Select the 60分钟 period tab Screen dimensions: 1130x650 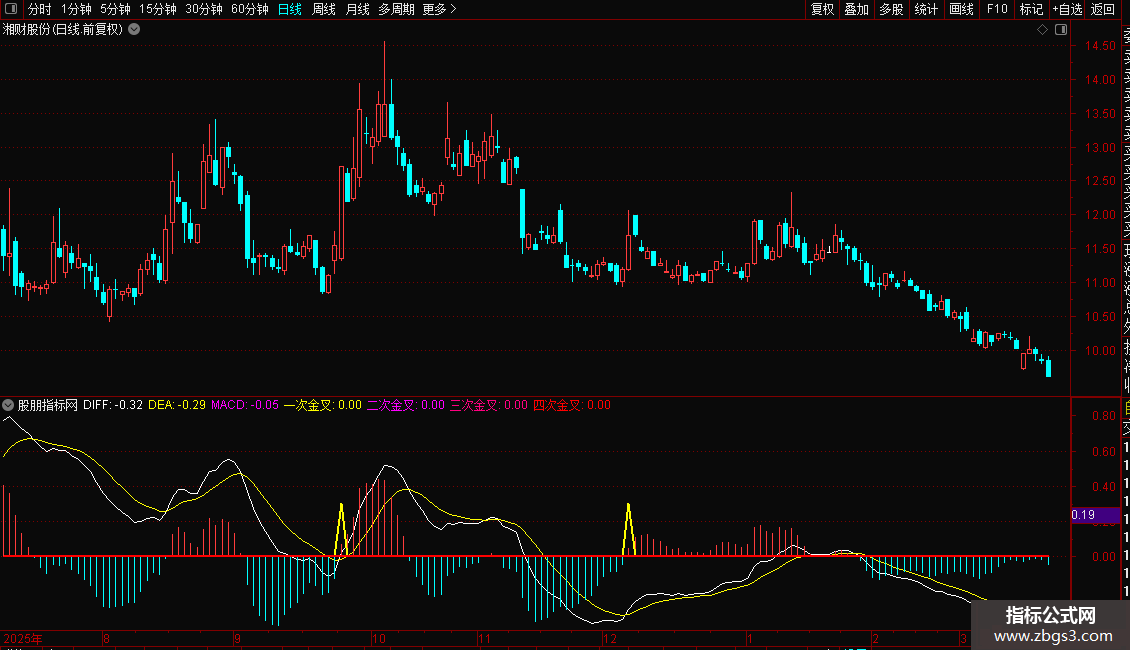[249, 9]
